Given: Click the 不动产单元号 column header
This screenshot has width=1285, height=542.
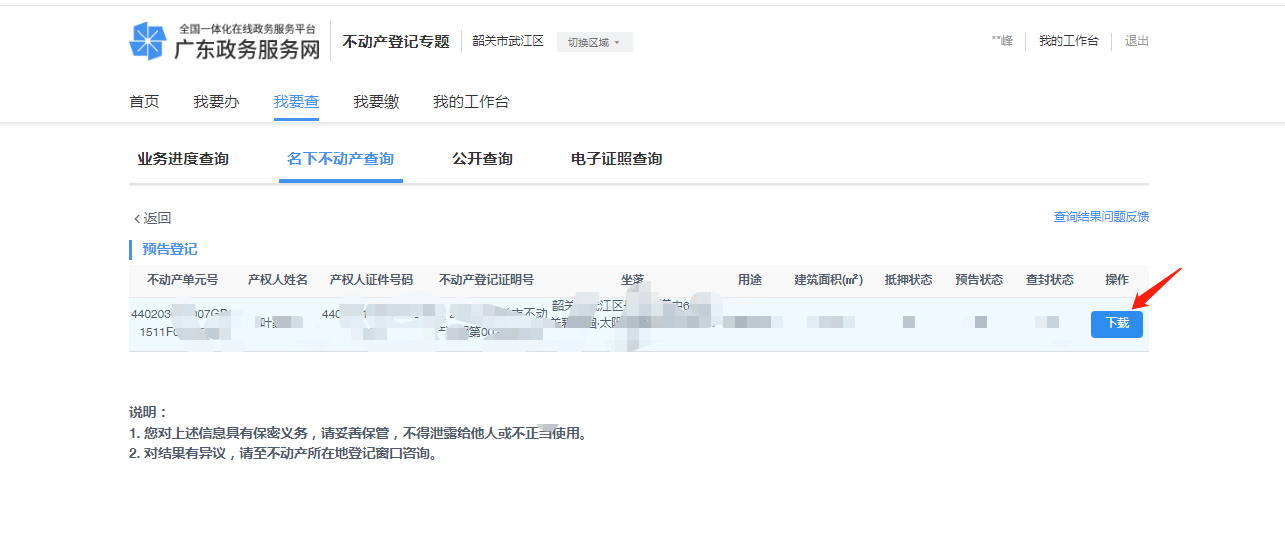Looking at the screenshot, I should point(182,280).
